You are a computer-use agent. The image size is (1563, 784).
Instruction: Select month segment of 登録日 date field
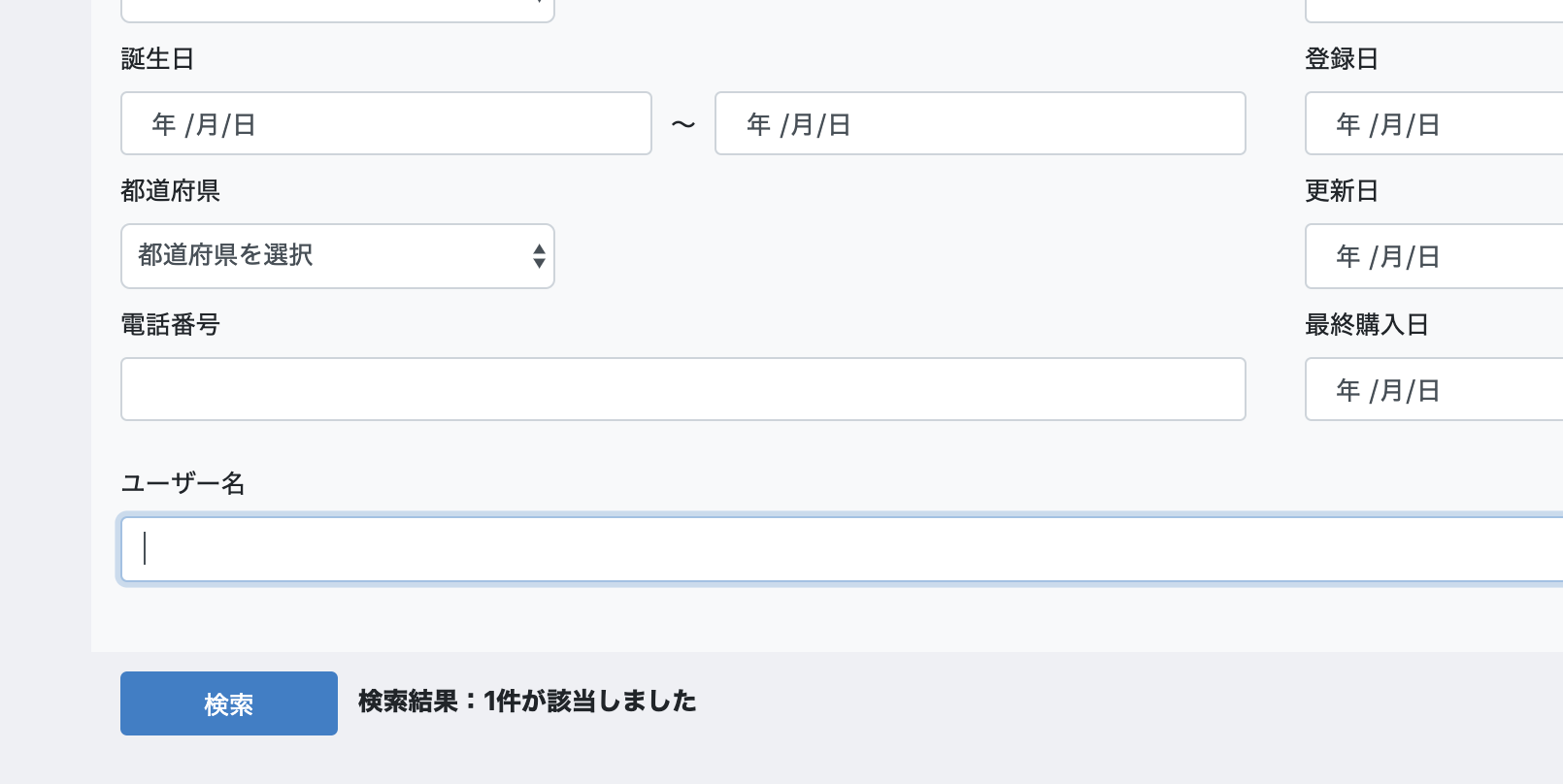(x=1391, y=124)
